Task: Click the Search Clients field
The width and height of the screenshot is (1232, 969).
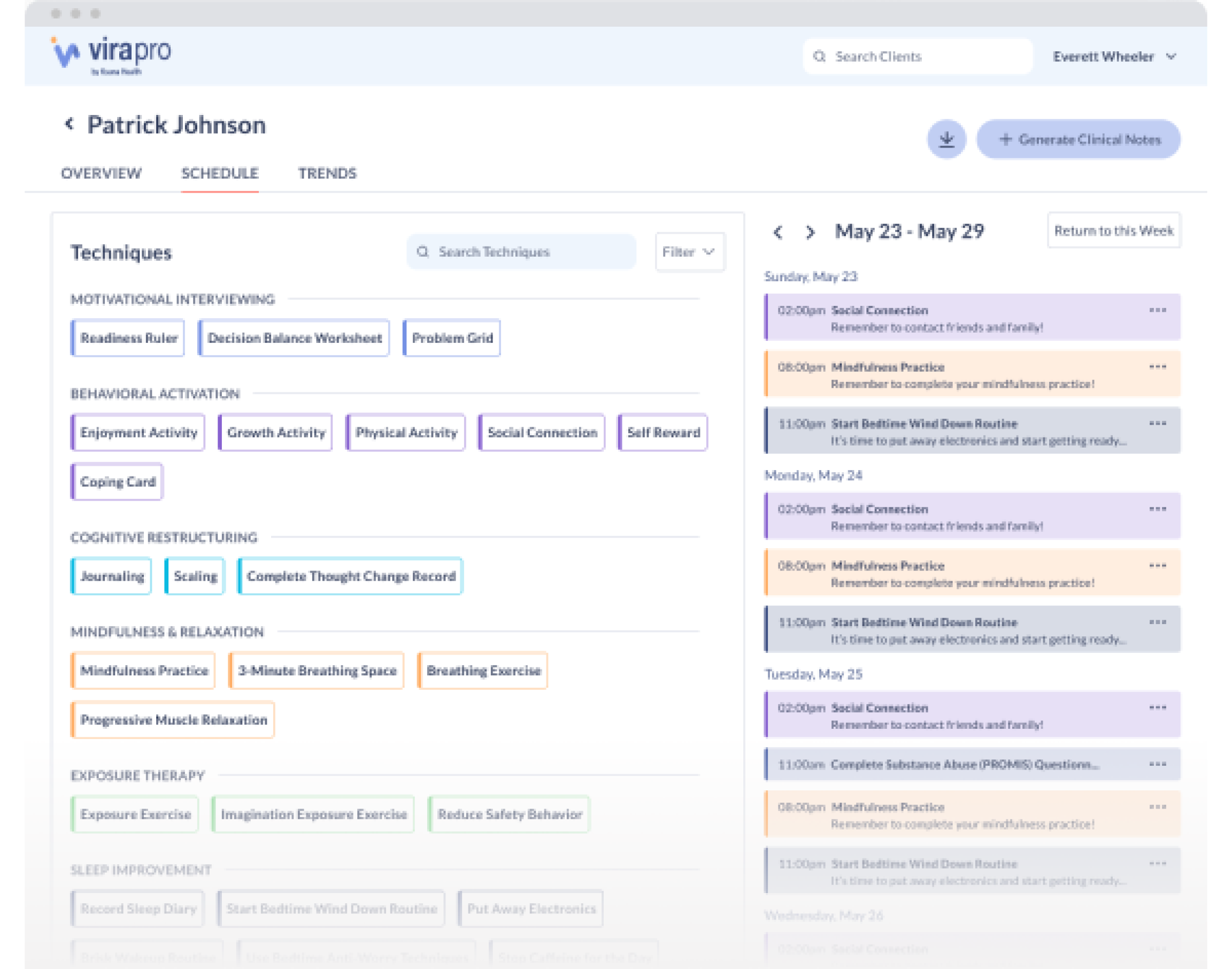Action: (917, 56)
